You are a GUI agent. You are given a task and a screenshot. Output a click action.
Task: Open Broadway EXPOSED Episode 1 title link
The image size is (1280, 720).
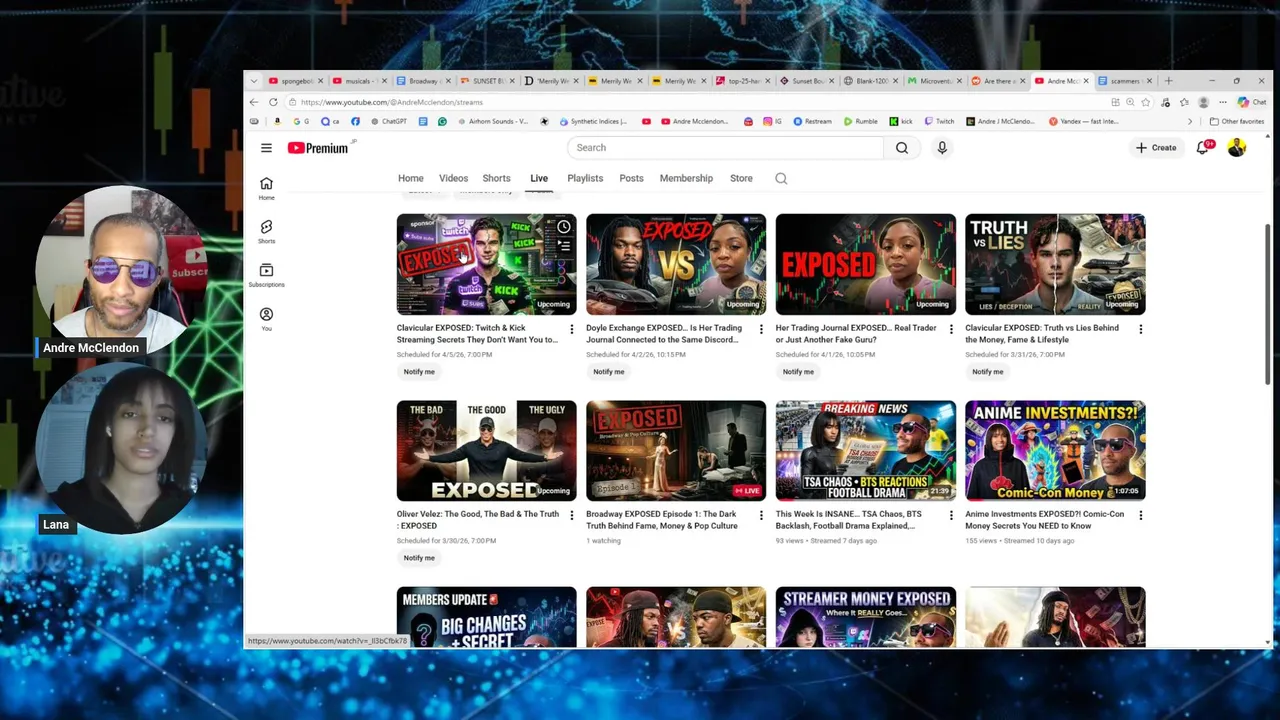coord(662,520)
